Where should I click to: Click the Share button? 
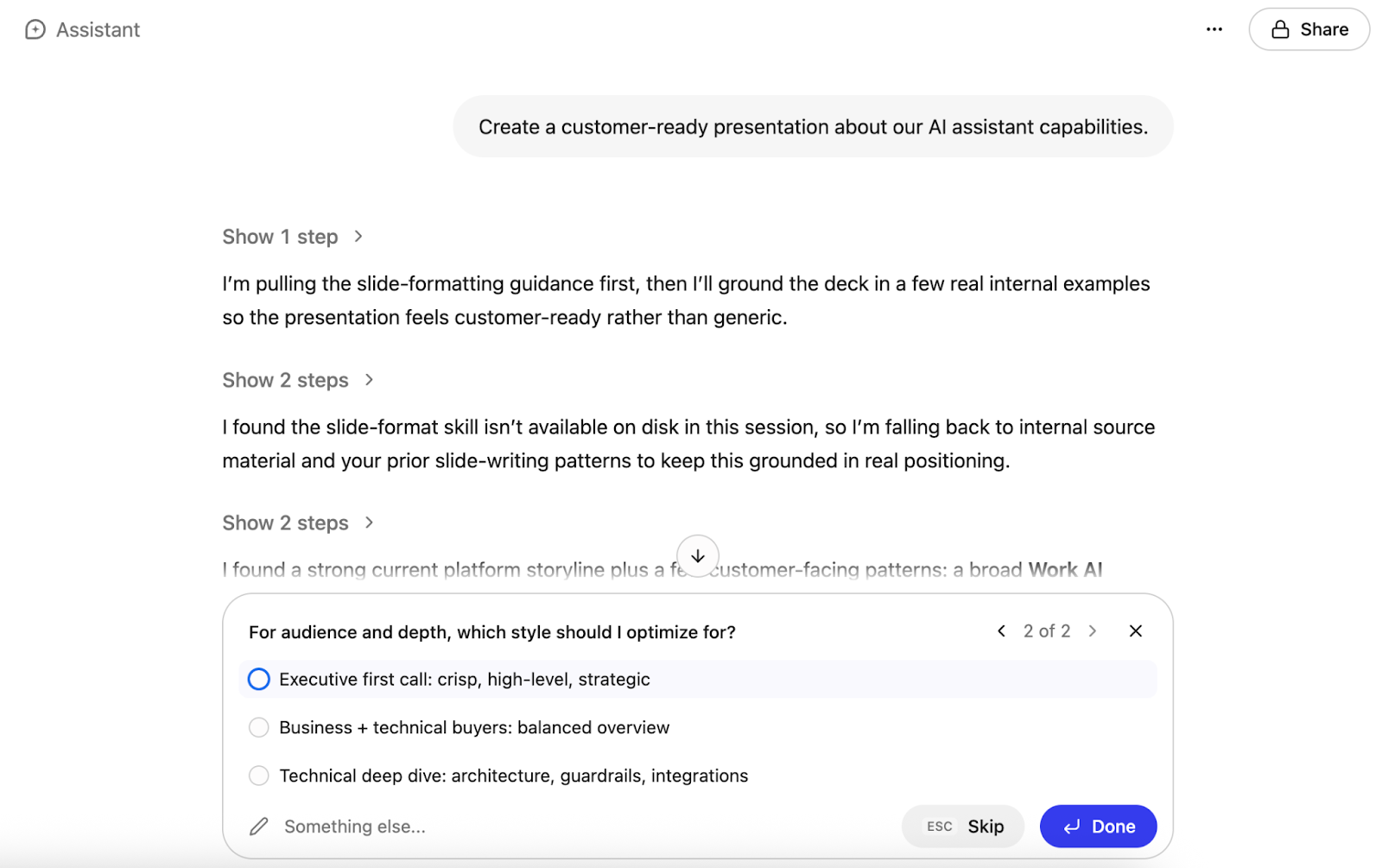point(1309,29)
